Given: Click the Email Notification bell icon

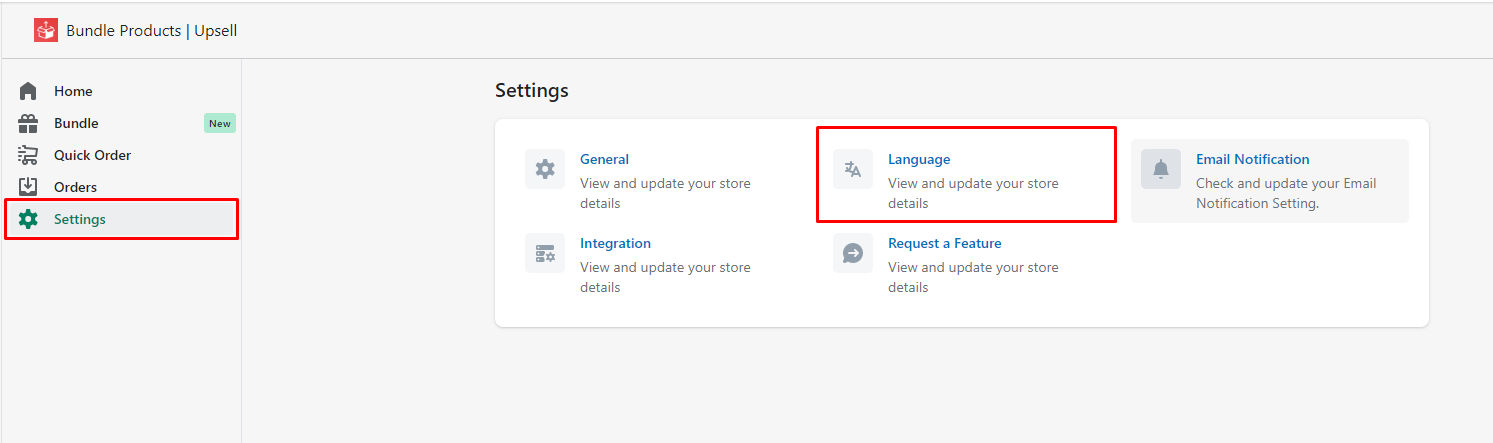Looking at the screenshot, I should (x=1161, y=169).
